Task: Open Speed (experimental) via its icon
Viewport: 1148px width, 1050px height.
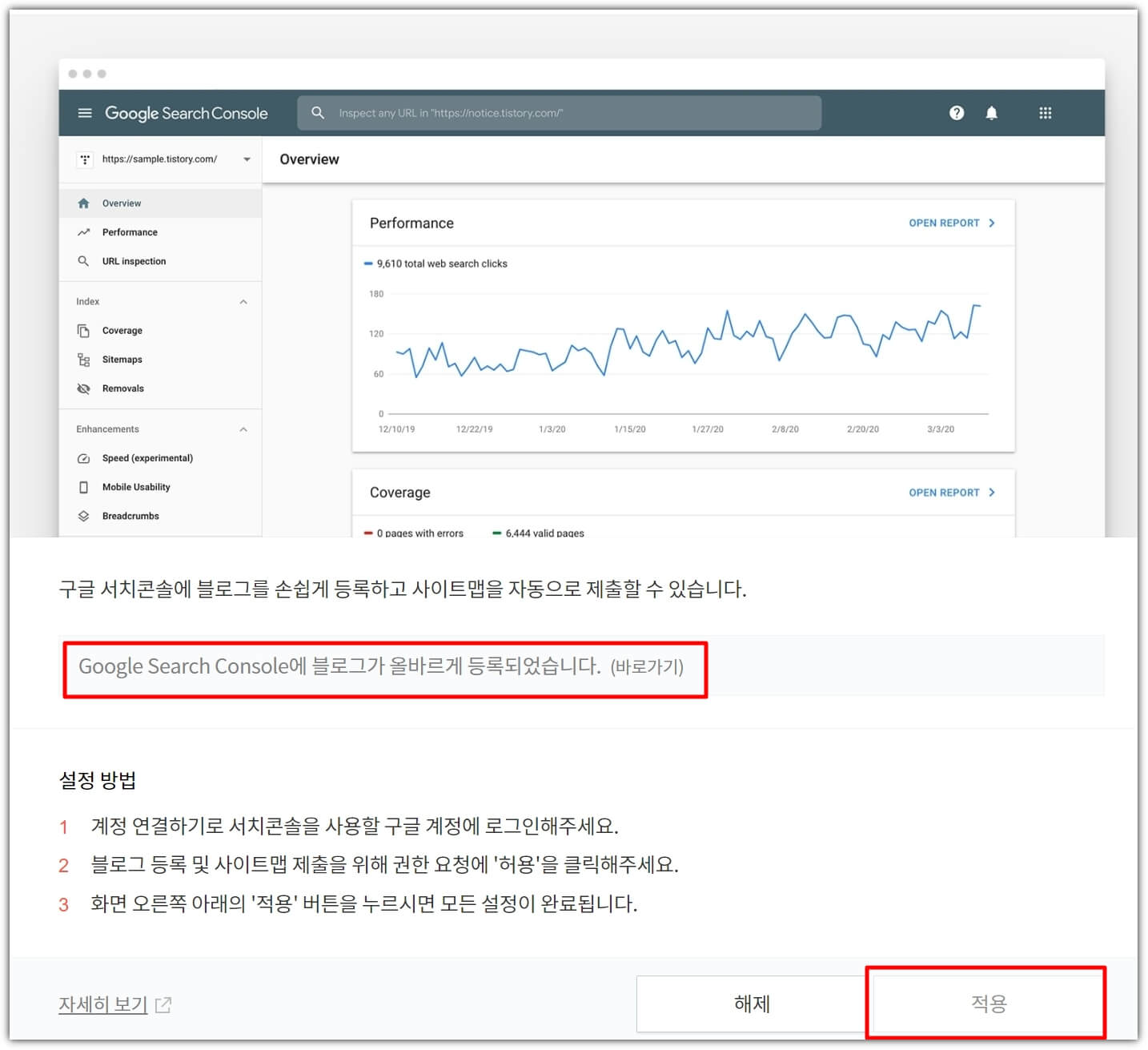Action: (84, 457)
